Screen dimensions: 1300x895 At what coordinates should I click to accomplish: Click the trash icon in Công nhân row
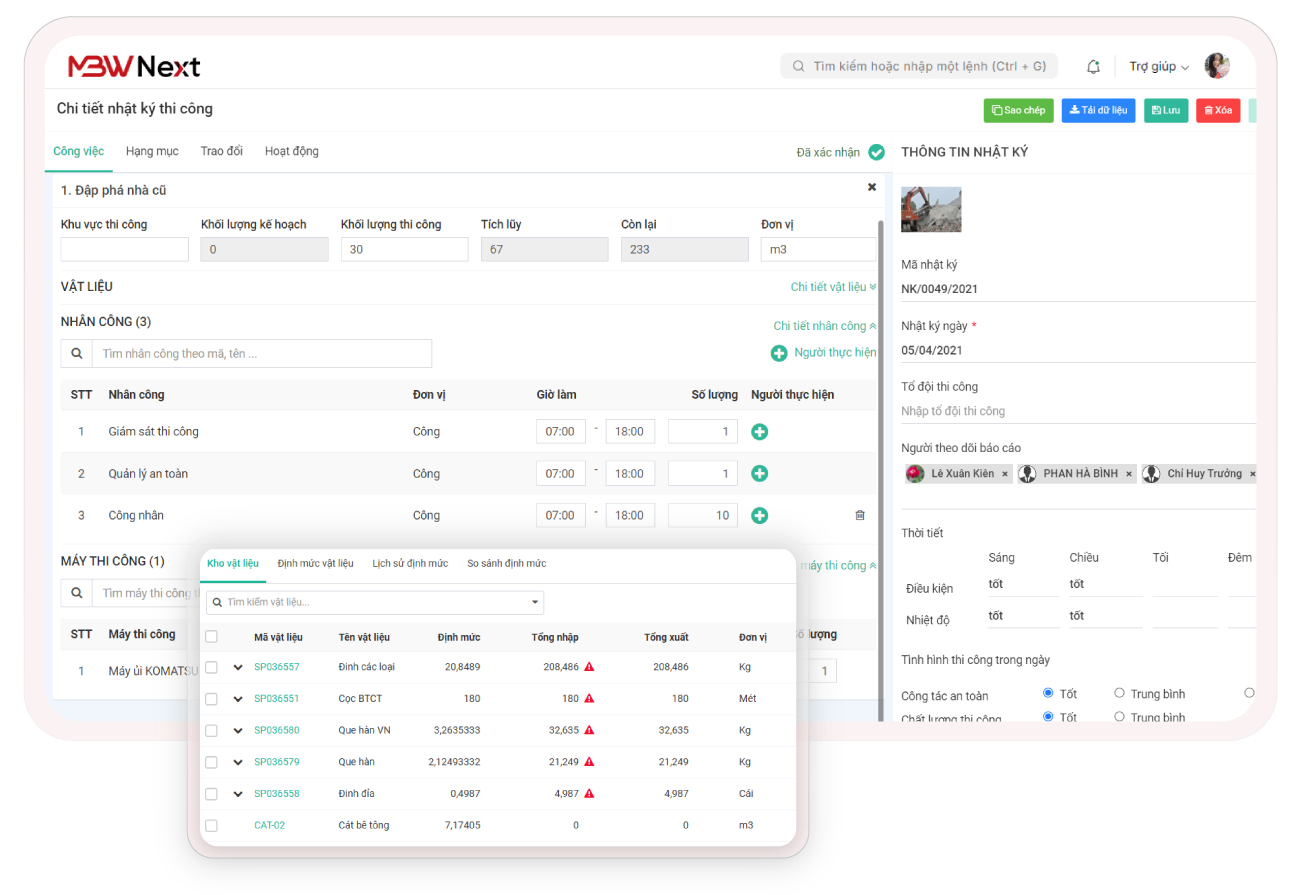tap(860, 516)
